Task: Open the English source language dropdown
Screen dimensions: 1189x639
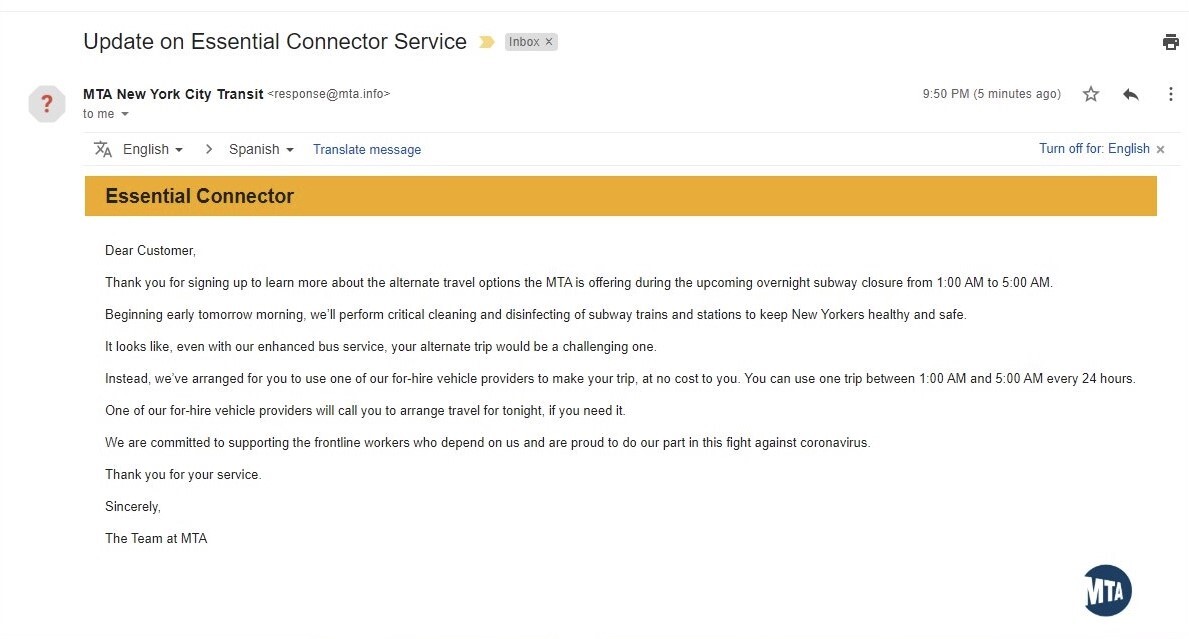Action: coord(152,149)
